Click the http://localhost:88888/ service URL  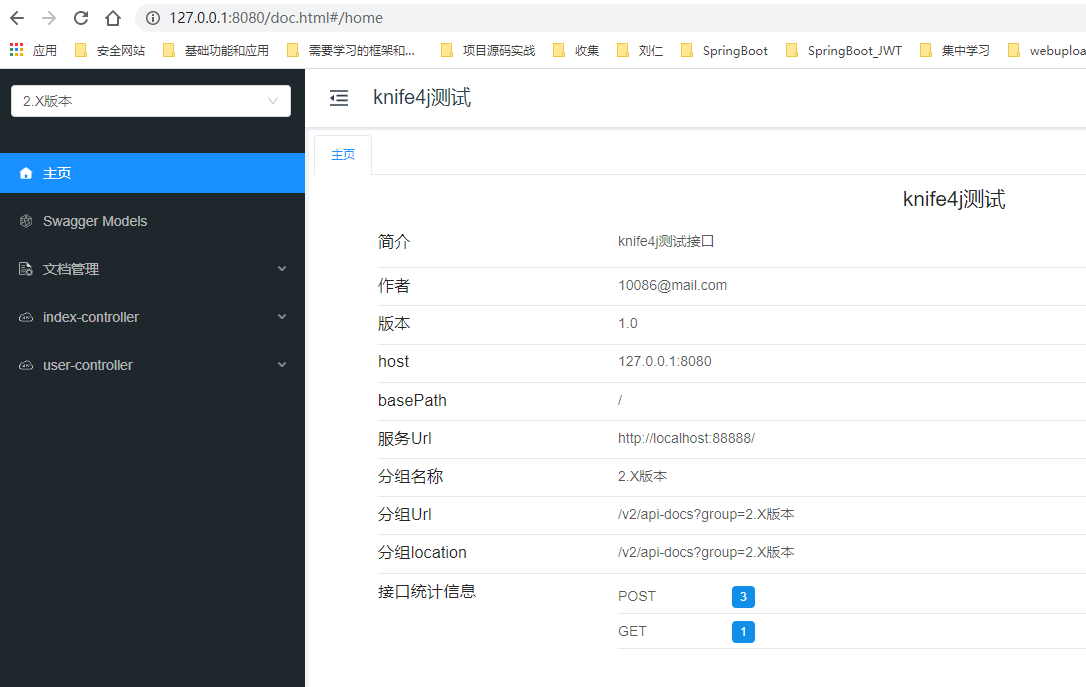[x=686, y=438]
